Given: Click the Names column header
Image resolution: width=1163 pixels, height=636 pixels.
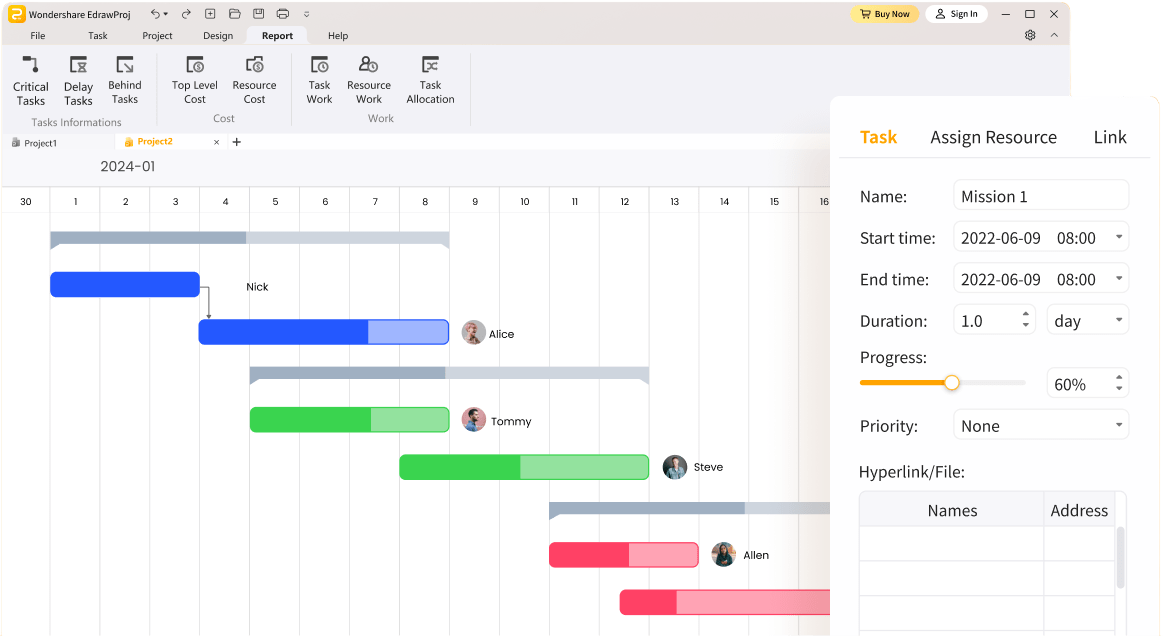Looking at the screenshot, I should [x=952, y=510].
